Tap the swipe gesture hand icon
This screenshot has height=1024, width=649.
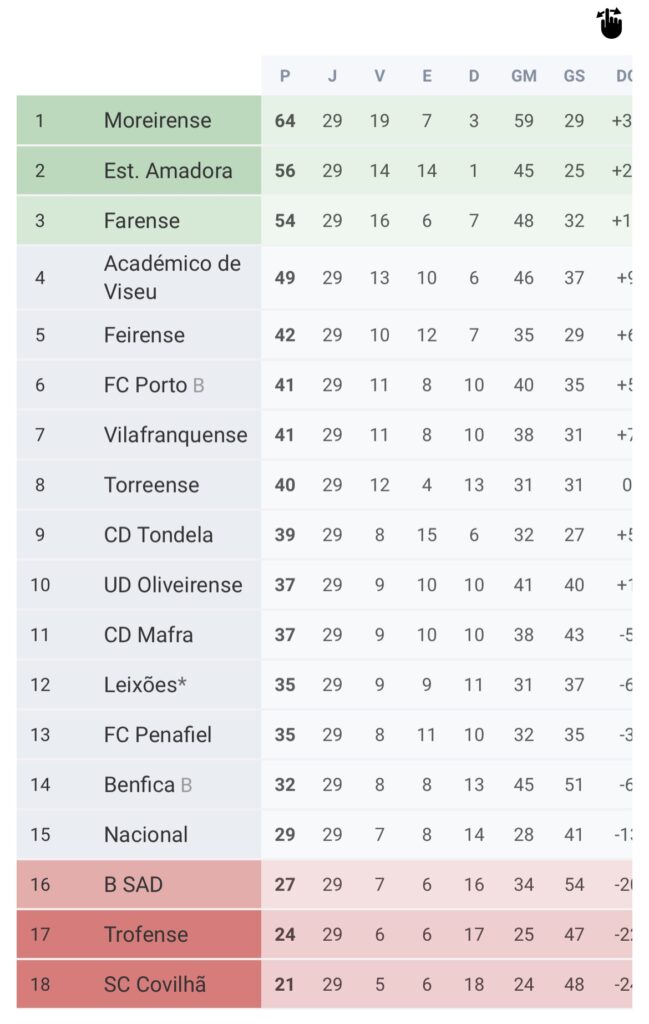click(x=610, y=24)
